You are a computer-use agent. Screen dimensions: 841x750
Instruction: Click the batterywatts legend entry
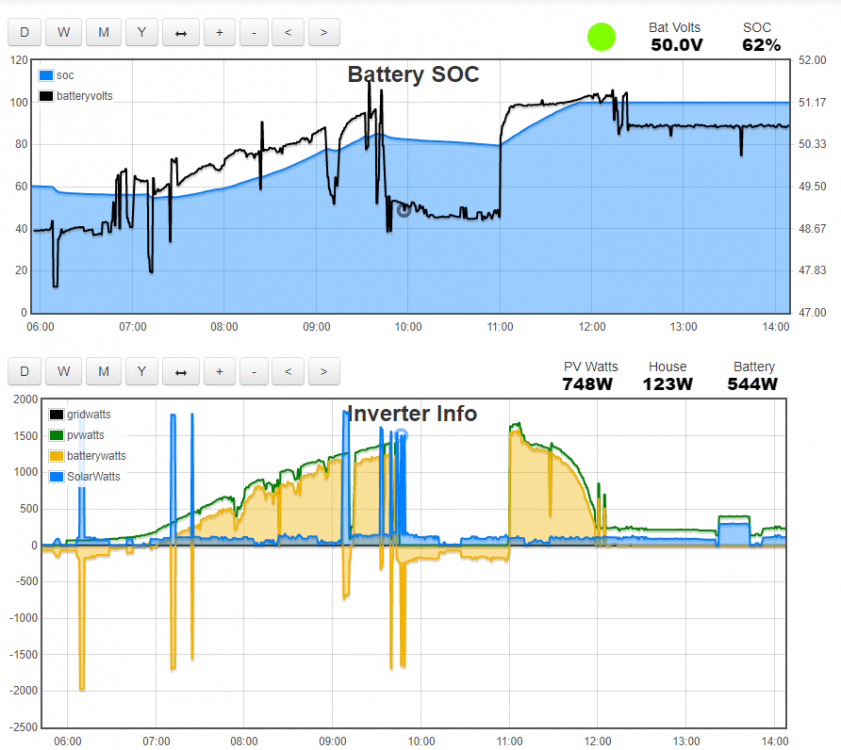coord(88,456)
